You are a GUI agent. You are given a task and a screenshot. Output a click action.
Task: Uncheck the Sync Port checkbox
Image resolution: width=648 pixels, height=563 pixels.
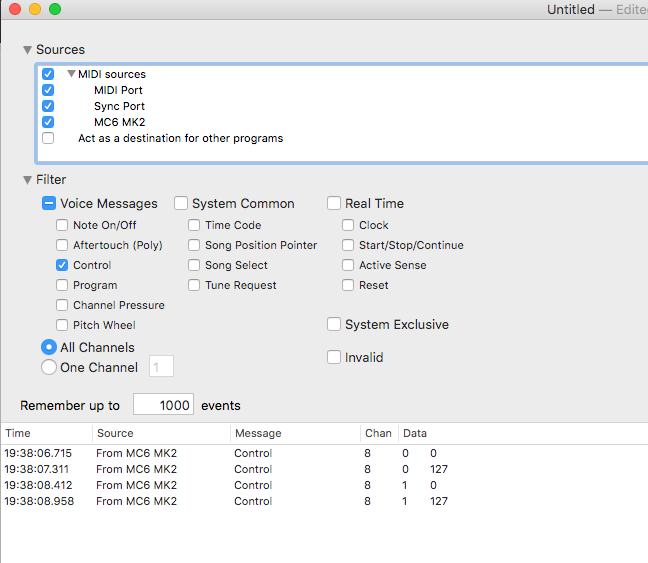(x=48, y=106)
